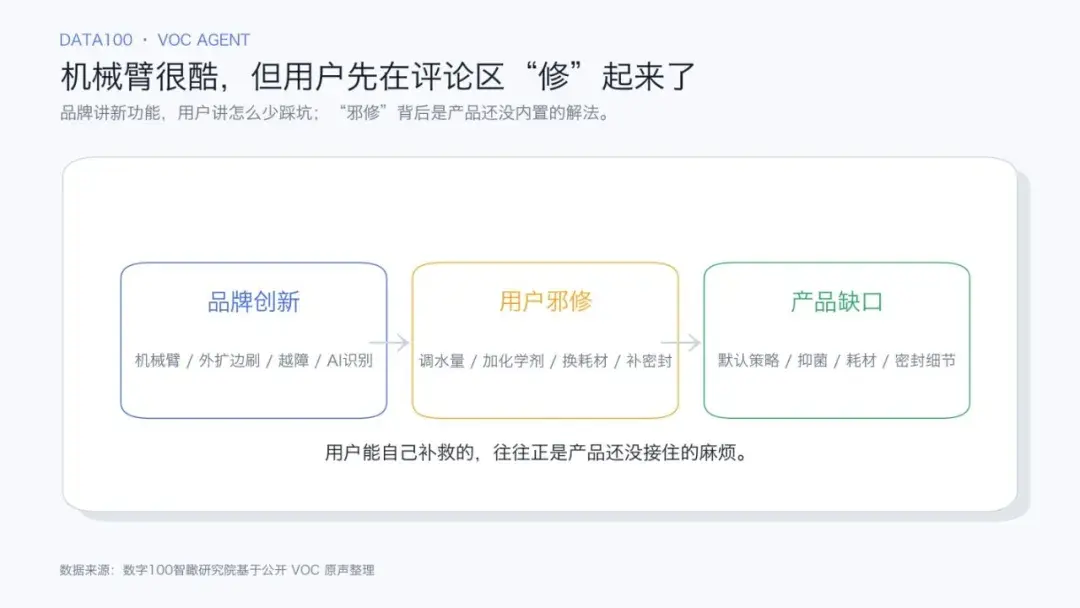This screenshot has height=608, width=1080.
Task: Click the 机械臂 item in blue box
Action: [158, 361]
